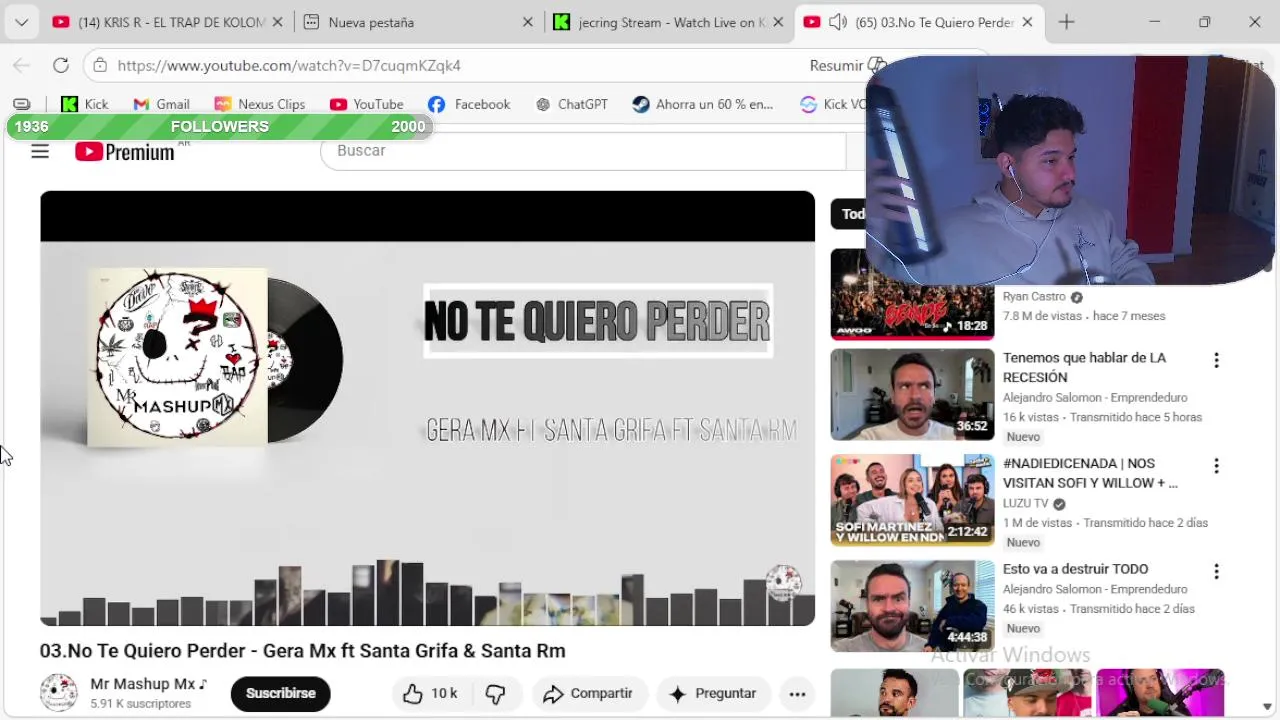Open Ryan Castro channel name link
Image resolution: width=1280 pixels, height=720 pixels.
pos(1034,296)
